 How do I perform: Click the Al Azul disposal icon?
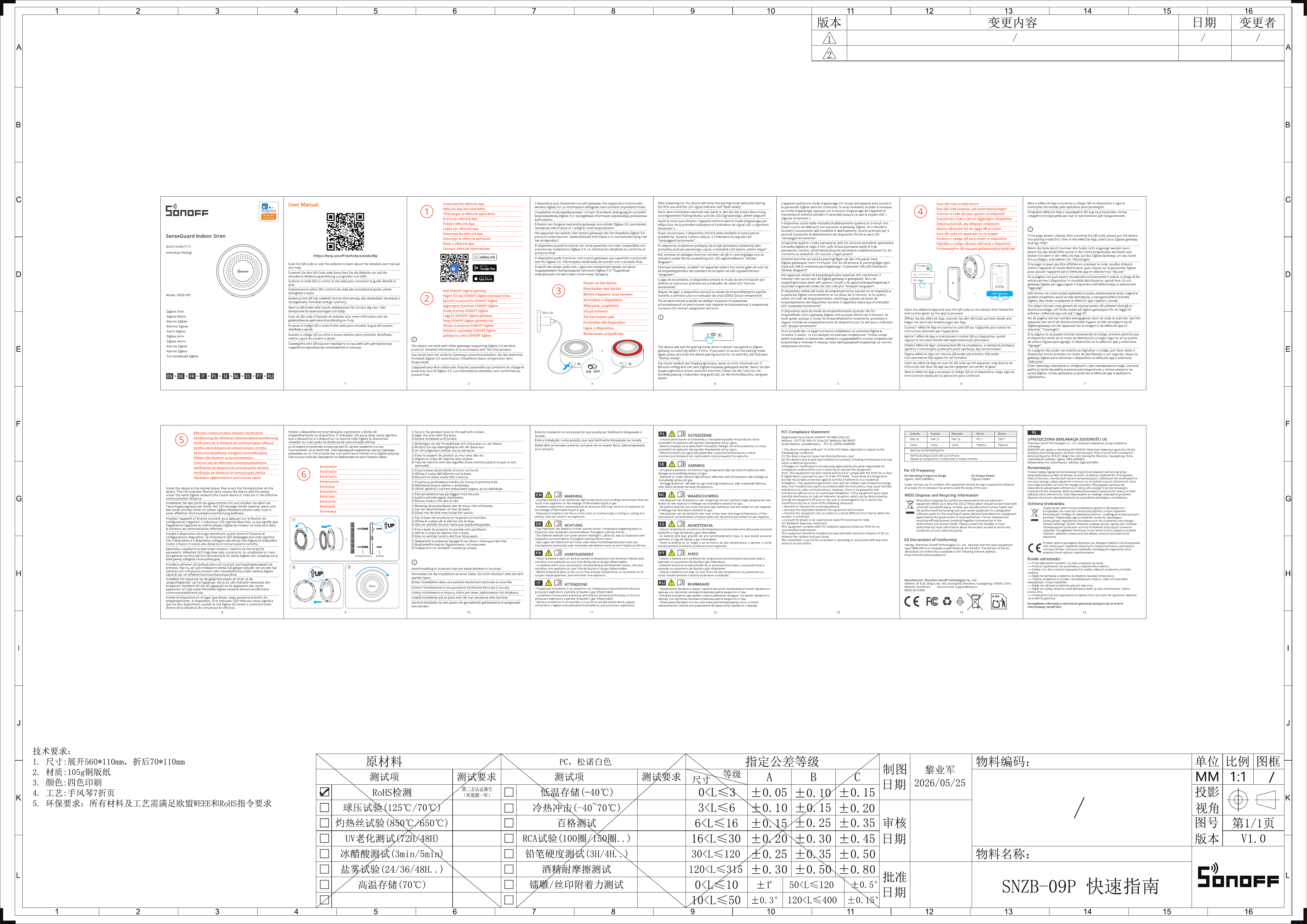click(999, 601)
